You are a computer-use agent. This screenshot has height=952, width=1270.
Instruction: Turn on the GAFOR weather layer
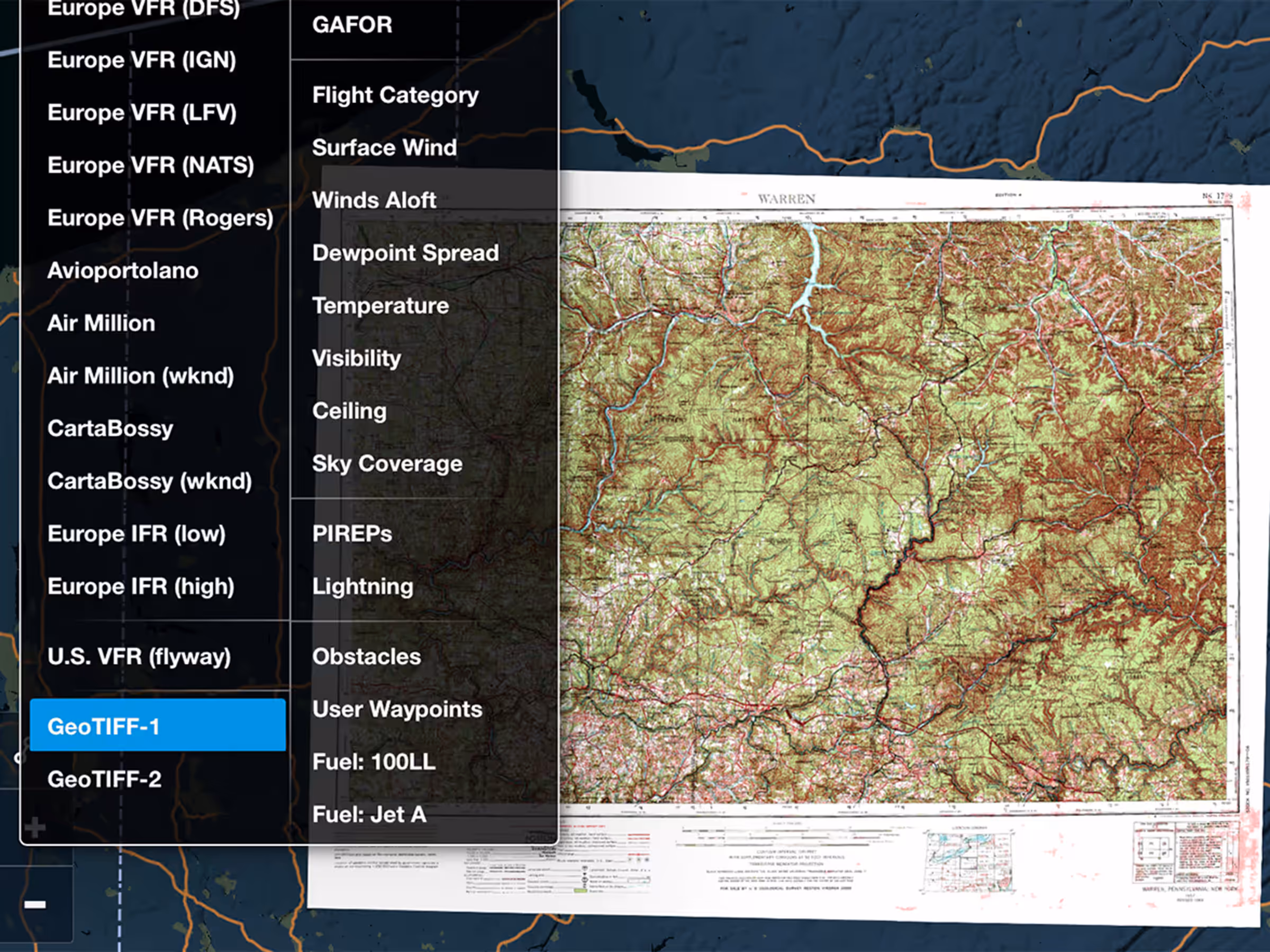click(352, 24)
